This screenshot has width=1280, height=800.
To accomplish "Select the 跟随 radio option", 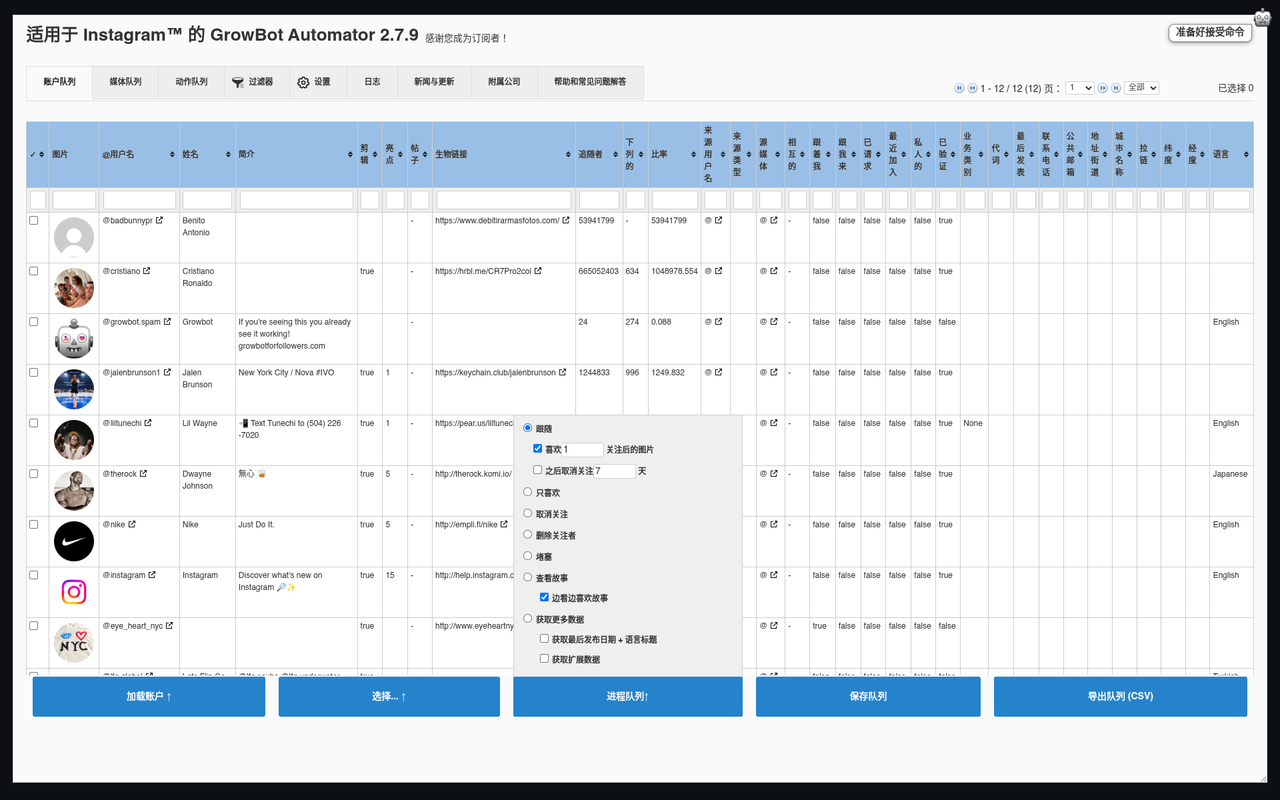I will [528, 428].
